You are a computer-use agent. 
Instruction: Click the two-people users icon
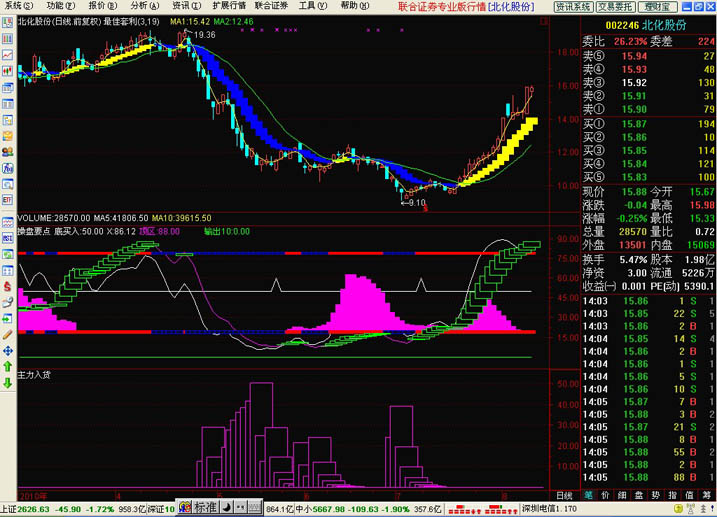coord(8,152)
